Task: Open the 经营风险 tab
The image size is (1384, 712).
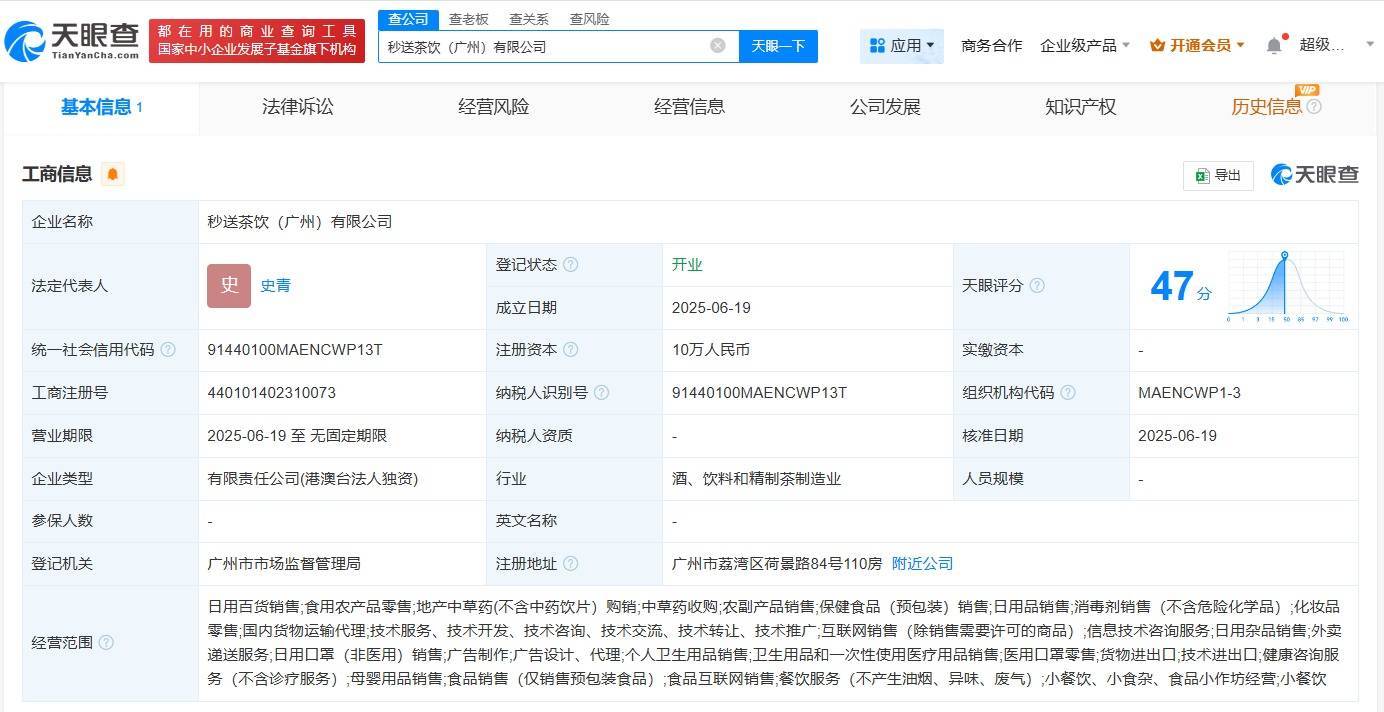Action: (x=493, y=107)
